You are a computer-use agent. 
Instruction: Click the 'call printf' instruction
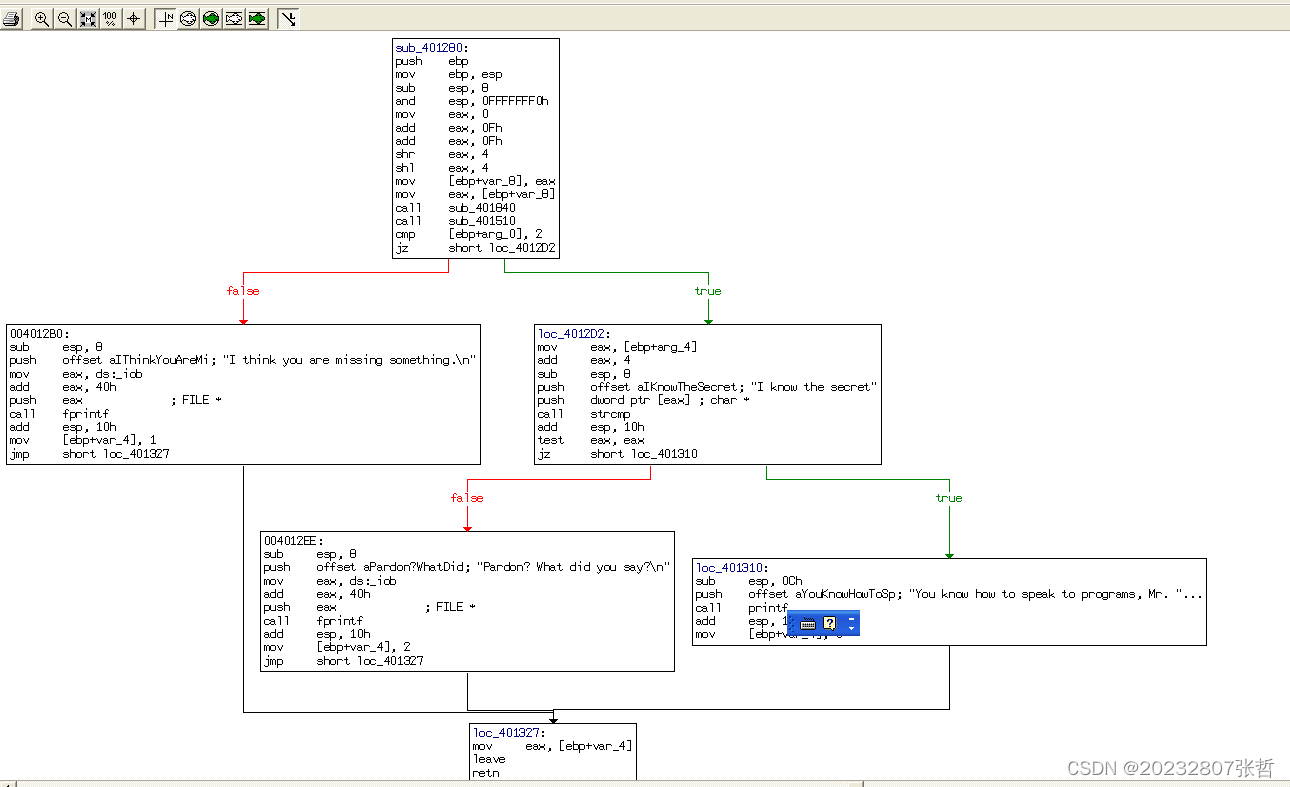pyautogui.click(x=742, y=608)
